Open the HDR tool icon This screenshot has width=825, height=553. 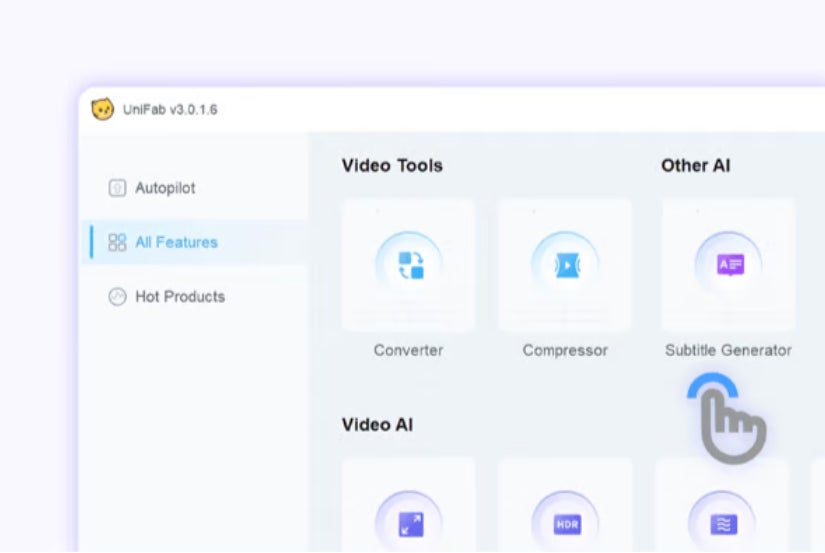click(565, 524)
